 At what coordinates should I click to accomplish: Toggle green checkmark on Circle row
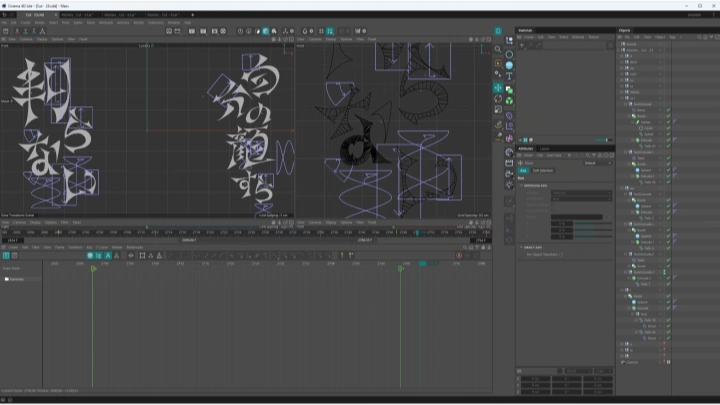(668, 128)
